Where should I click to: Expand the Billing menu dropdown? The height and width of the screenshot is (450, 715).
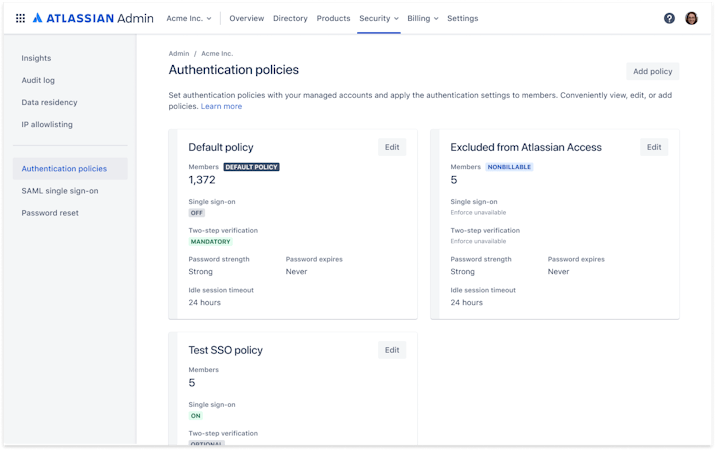pyautogui.click(x=423, y=18)
